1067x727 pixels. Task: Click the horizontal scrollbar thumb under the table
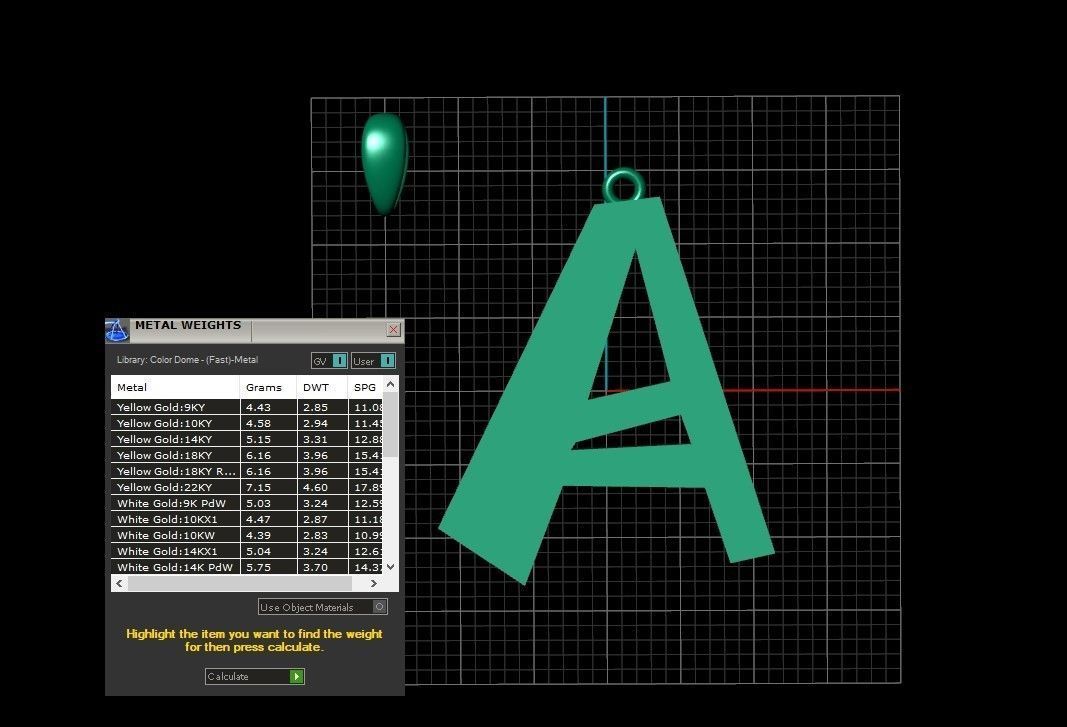(x=240, y=583)
